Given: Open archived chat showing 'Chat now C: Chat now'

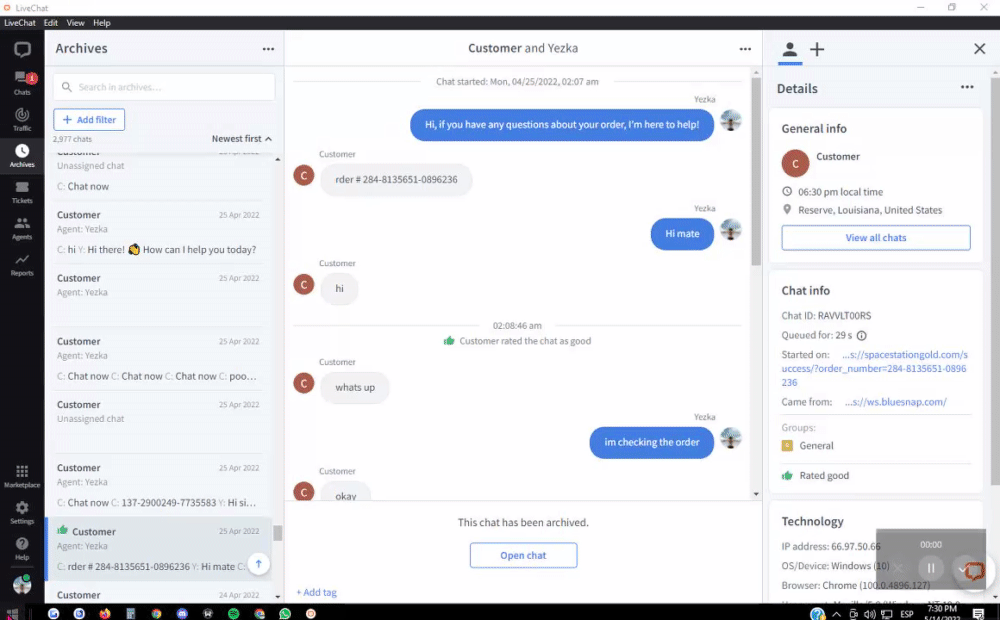Looking at the screenshot, I should (x=158, y=359).
